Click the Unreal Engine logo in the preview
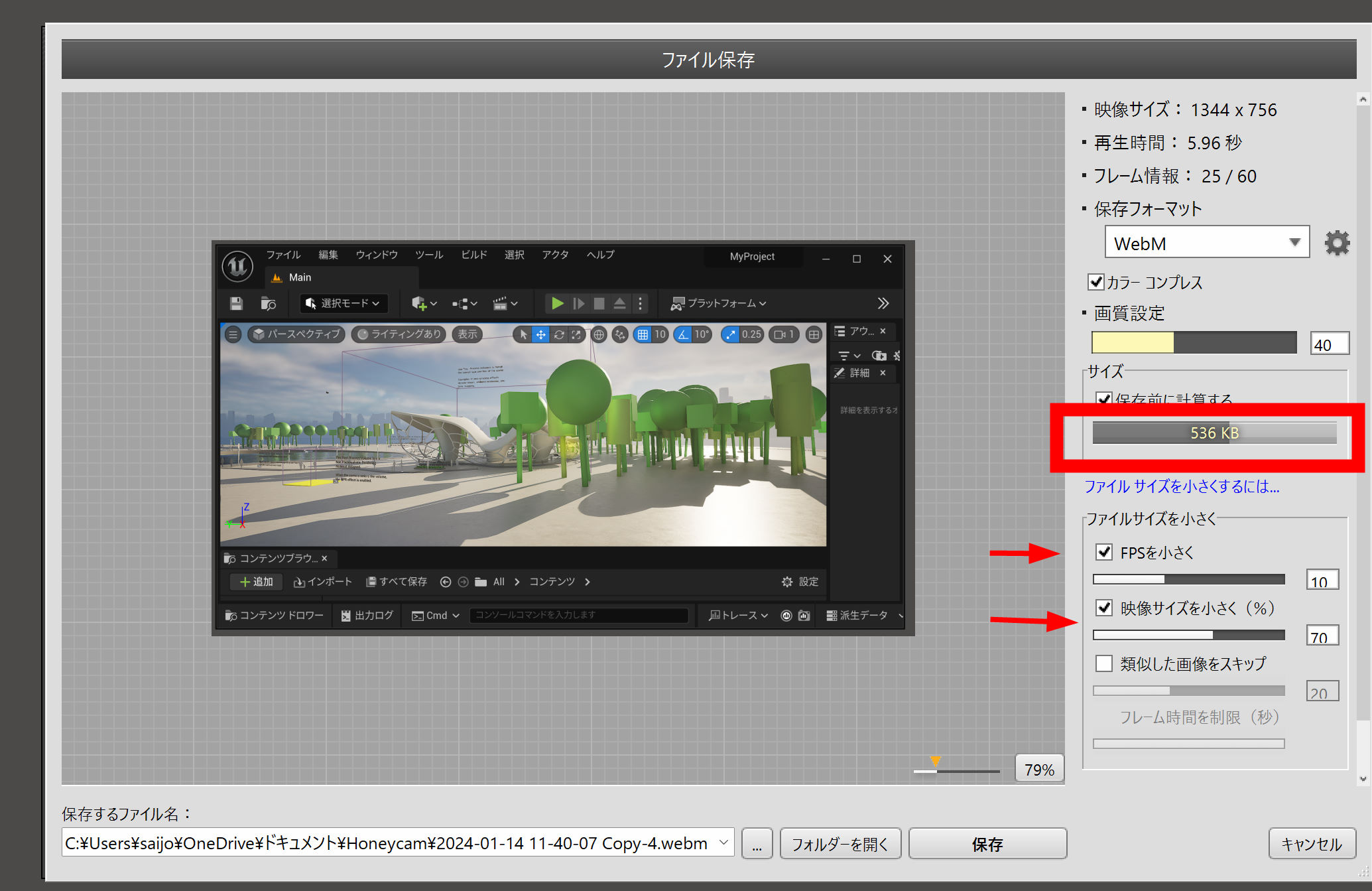 click(x=237, y=266)
